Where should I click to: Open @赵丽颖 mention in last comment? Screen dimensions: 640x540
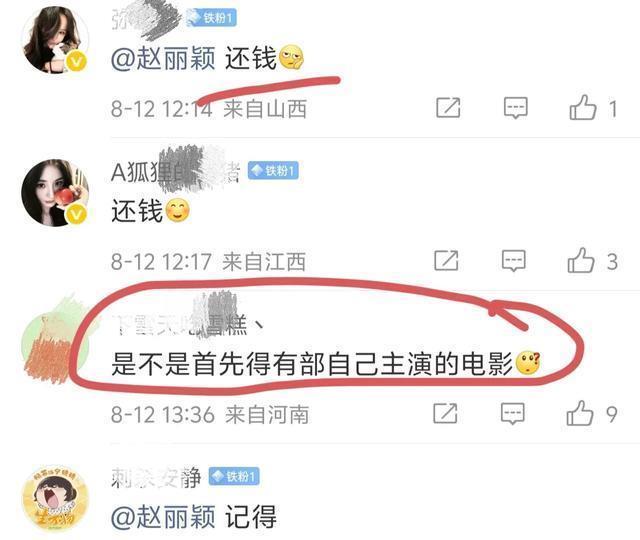point(163,516)
